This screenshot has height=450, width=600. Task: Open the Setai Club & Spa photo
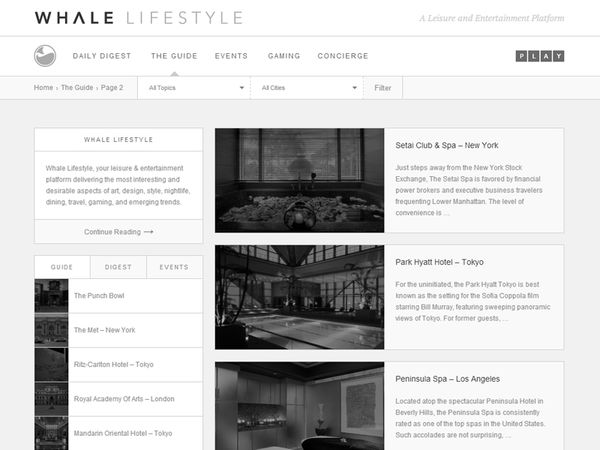click(x=299, y=180)
